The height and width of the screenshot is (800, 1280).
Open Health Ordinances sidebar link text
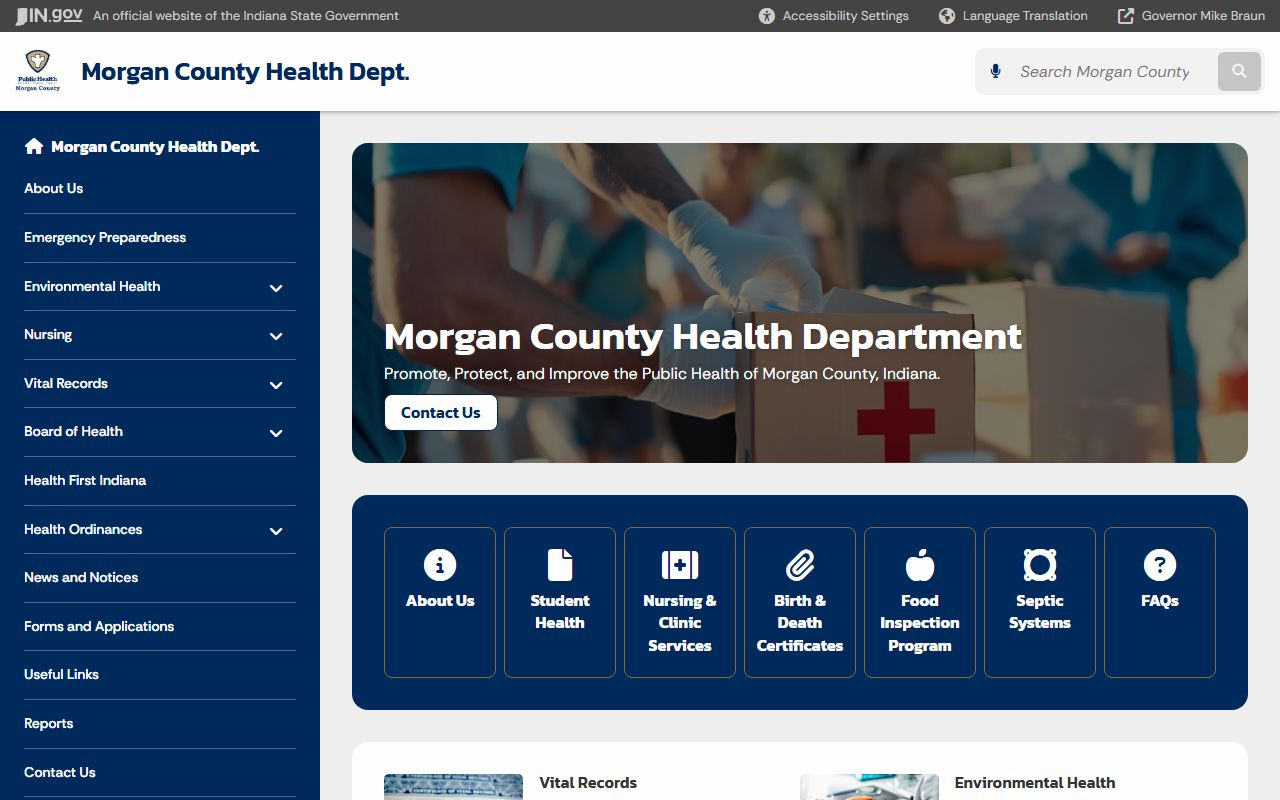(83, 529)
